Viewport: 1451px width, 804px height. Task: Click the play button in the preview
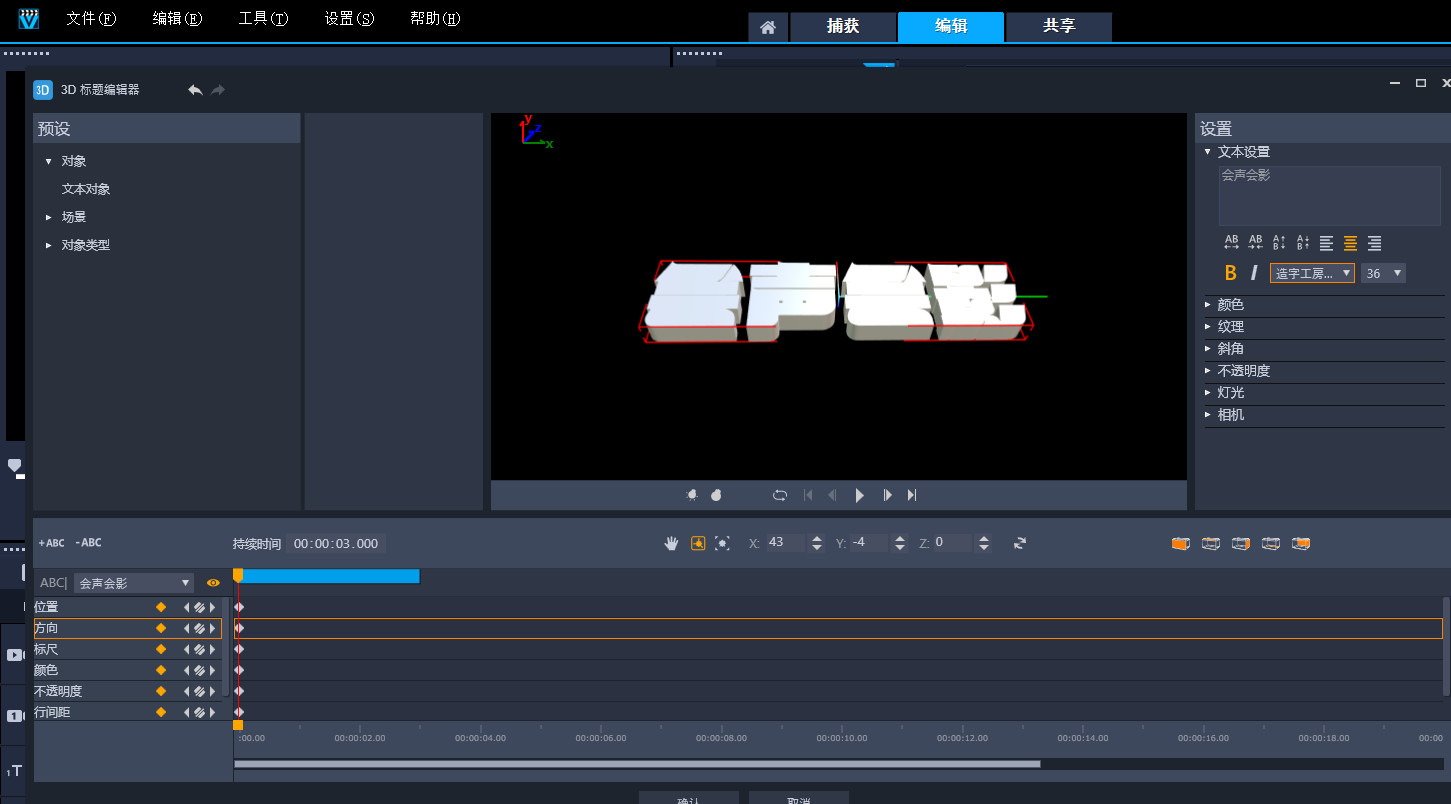coord(859,495)
